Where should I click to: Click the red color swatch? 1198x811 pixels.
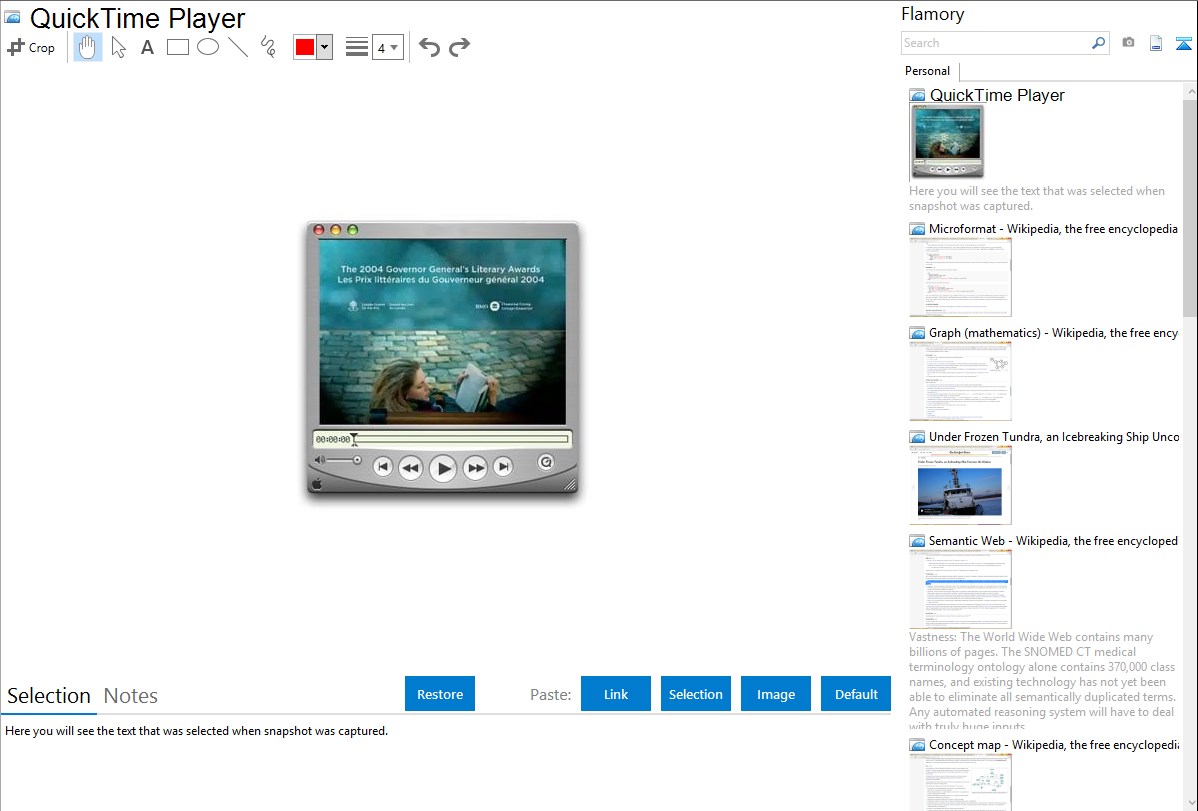point(305,47)
